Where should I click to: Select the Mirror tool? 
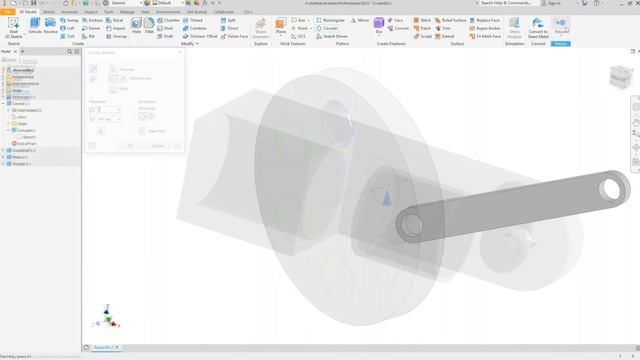click(360, 20)
